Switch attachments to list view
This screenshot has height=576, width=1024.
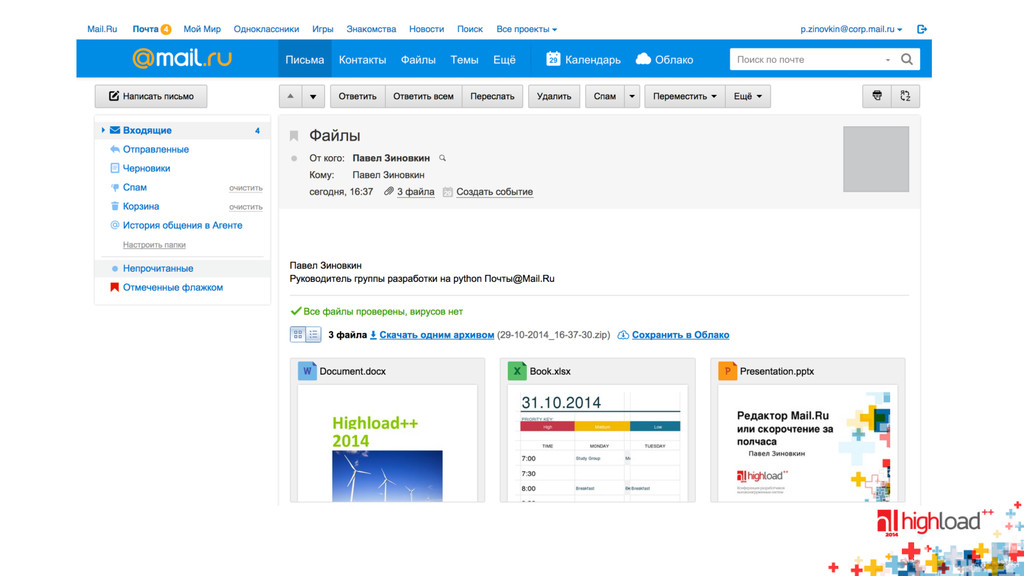click(x=313, y=334)
